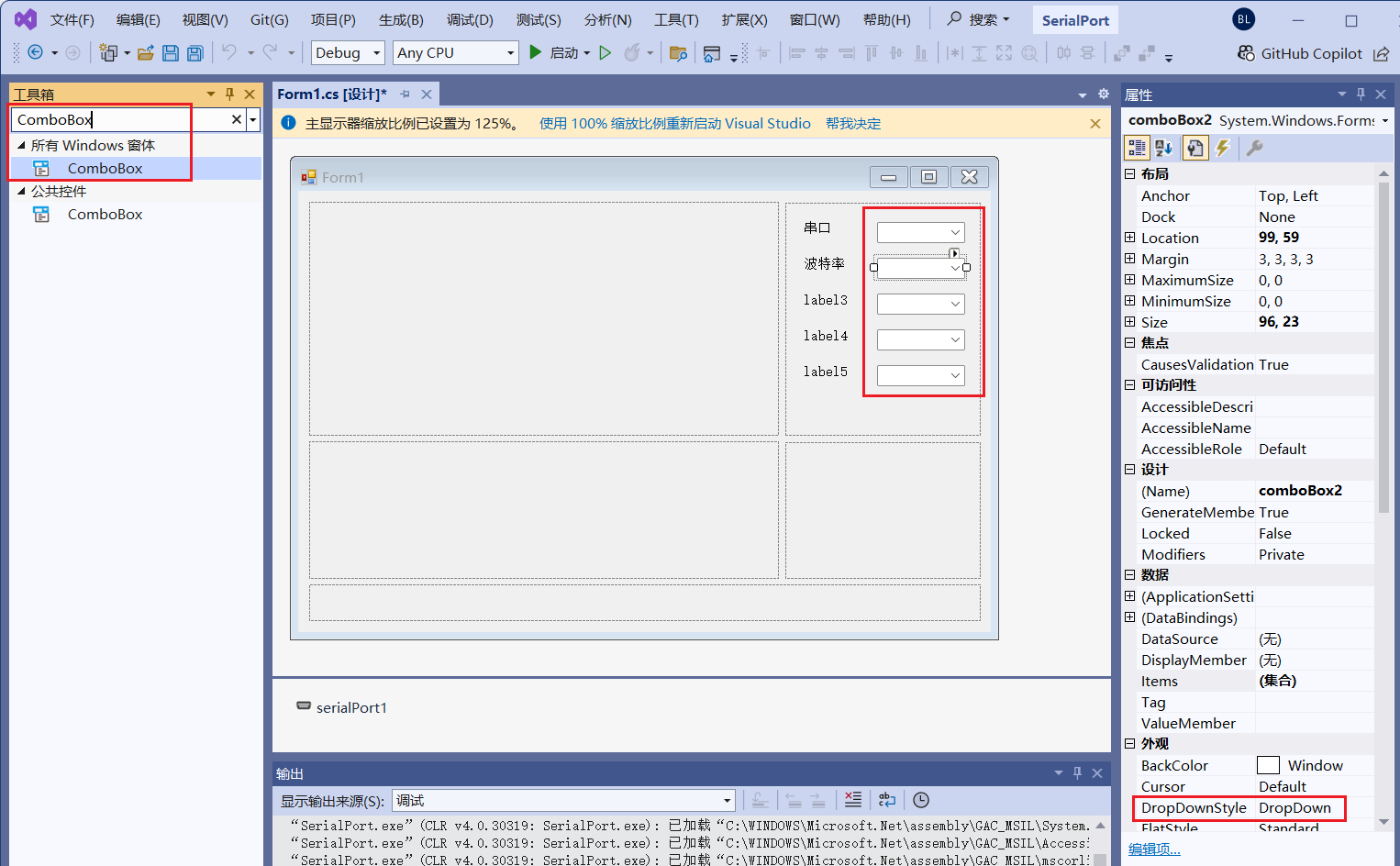The height and width of the screenshot is (866, 1400).
Task: Expand the Size property node
Action: tap(1130, 322)
